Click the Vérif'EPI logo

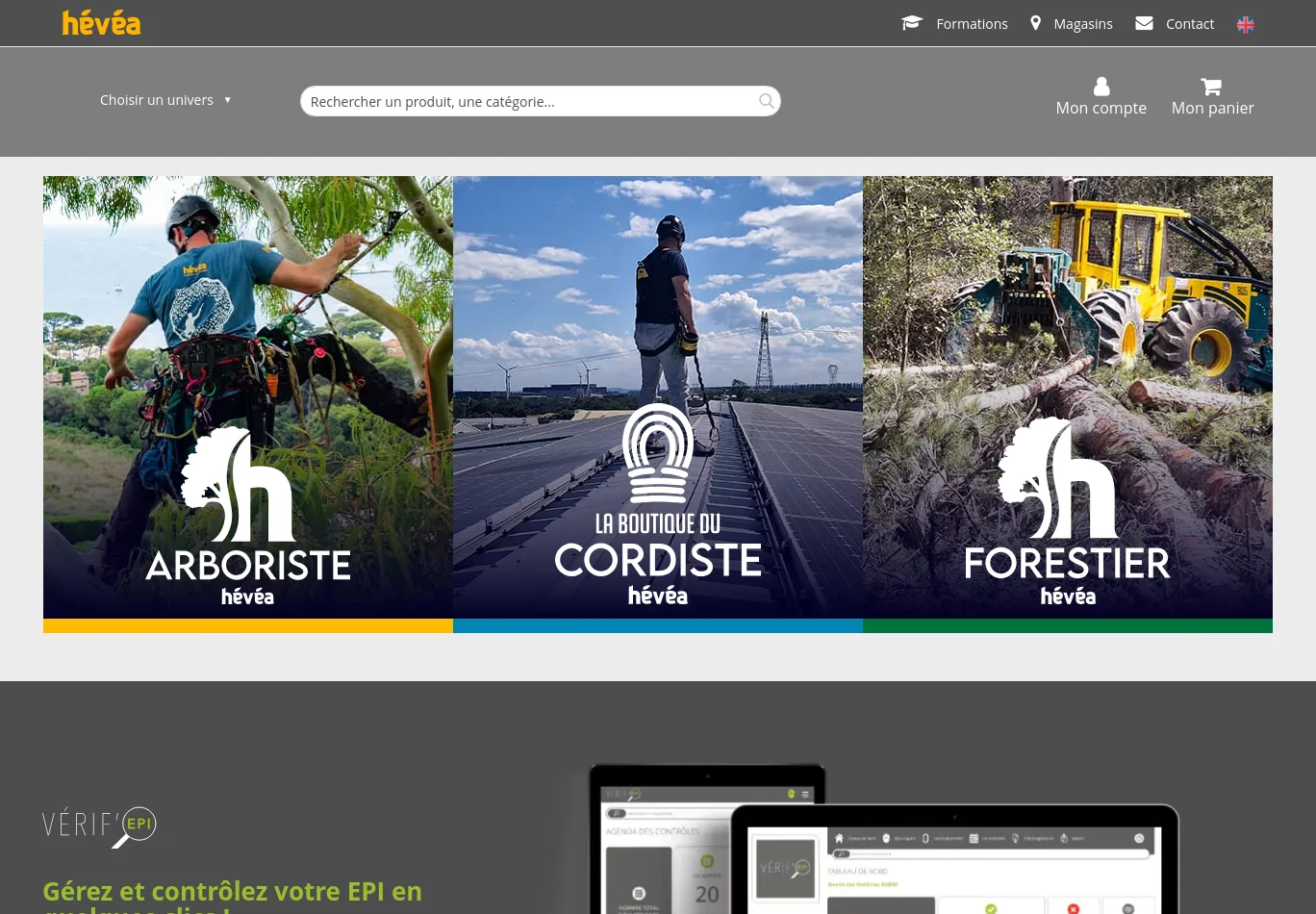click(99, 827)
